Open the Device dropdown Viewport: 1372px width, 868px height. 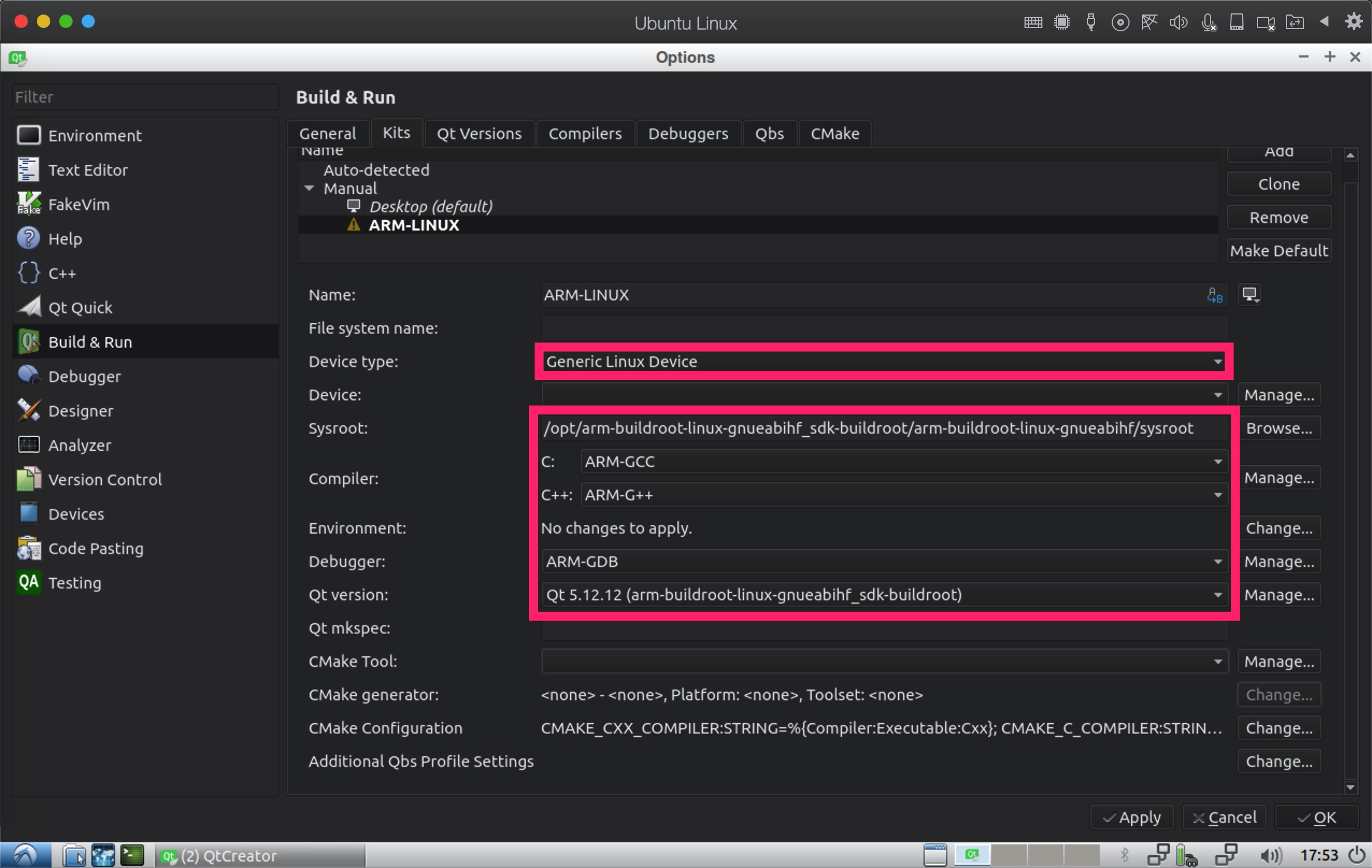tap(884, 395)
